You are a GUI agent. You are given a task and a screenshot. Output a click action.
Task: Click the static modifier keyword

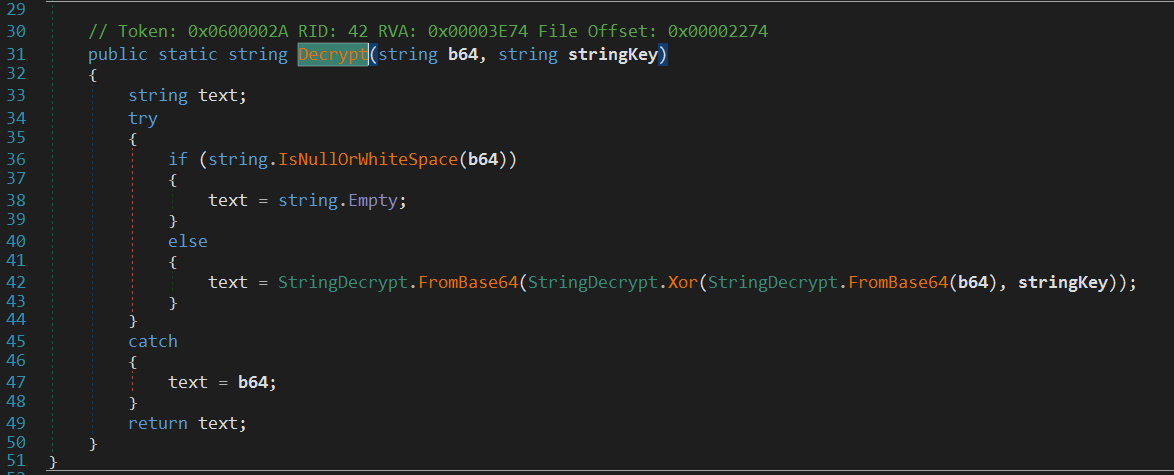(183, 54)
